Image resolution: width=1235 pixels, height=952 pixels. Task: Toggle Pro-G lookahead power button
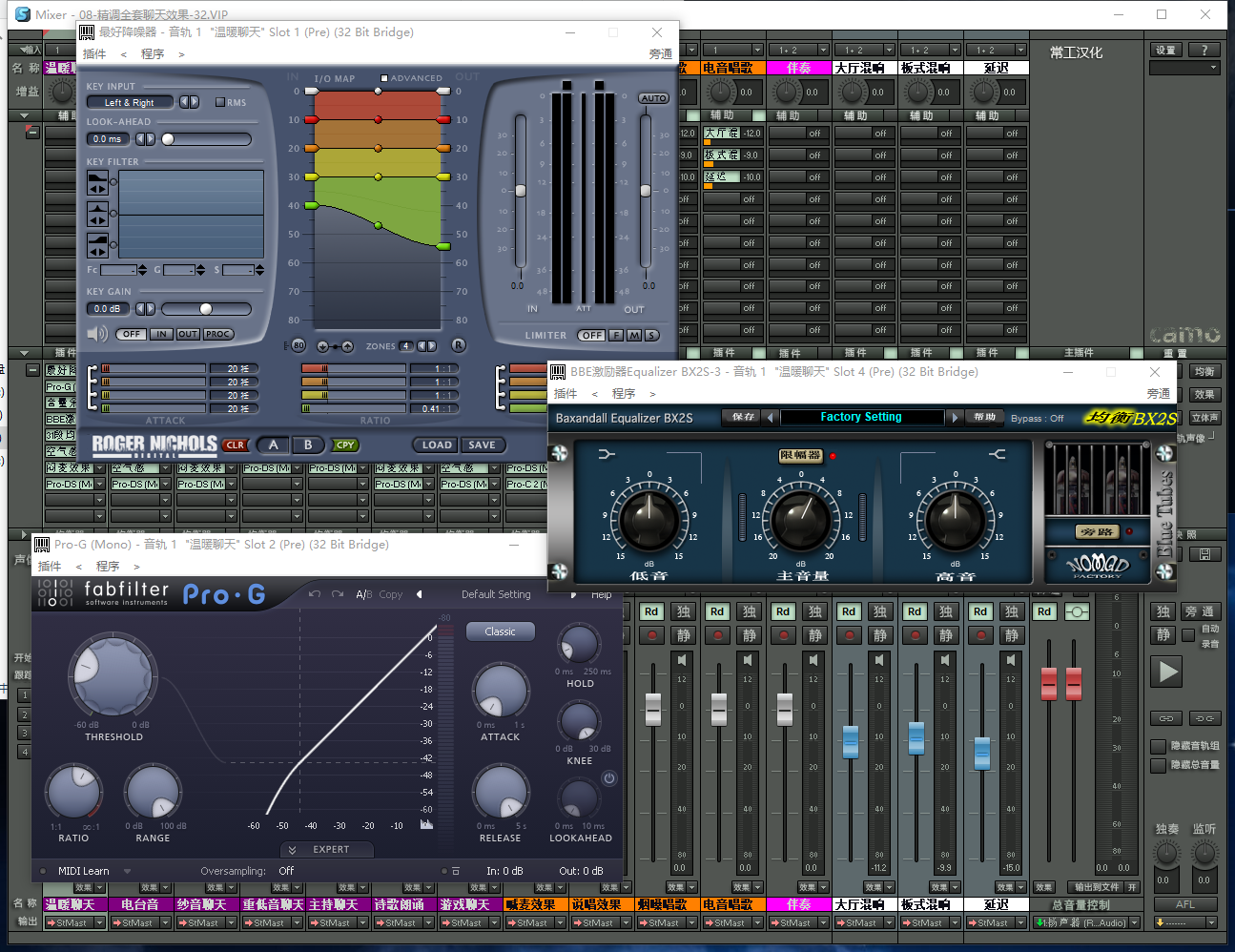[609, 778]
